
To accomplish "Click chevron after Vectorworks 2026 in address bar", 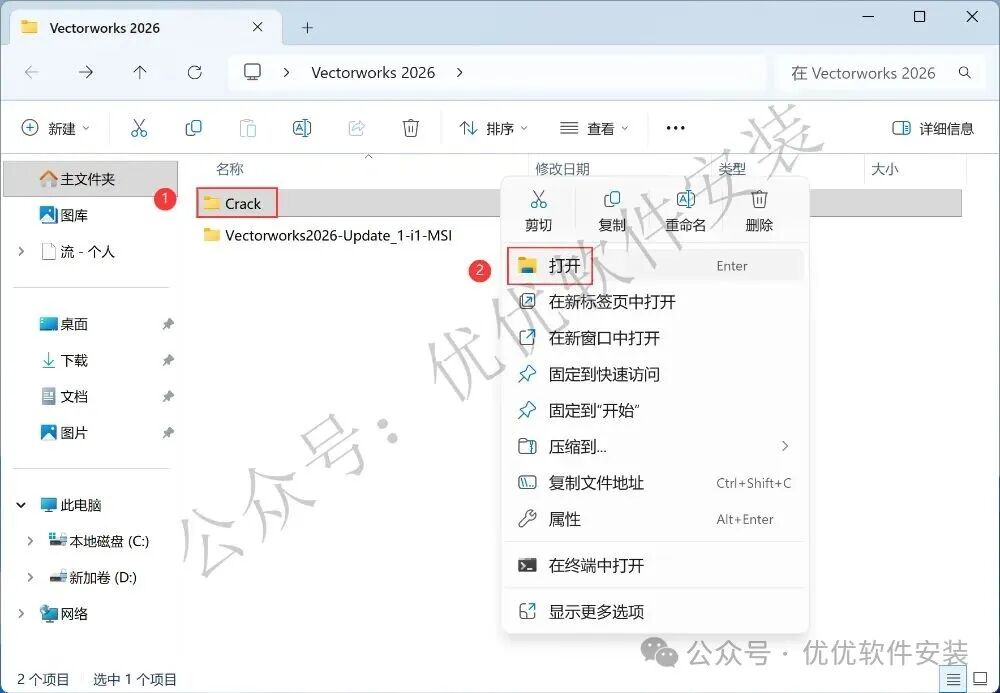I will point(459,73).
